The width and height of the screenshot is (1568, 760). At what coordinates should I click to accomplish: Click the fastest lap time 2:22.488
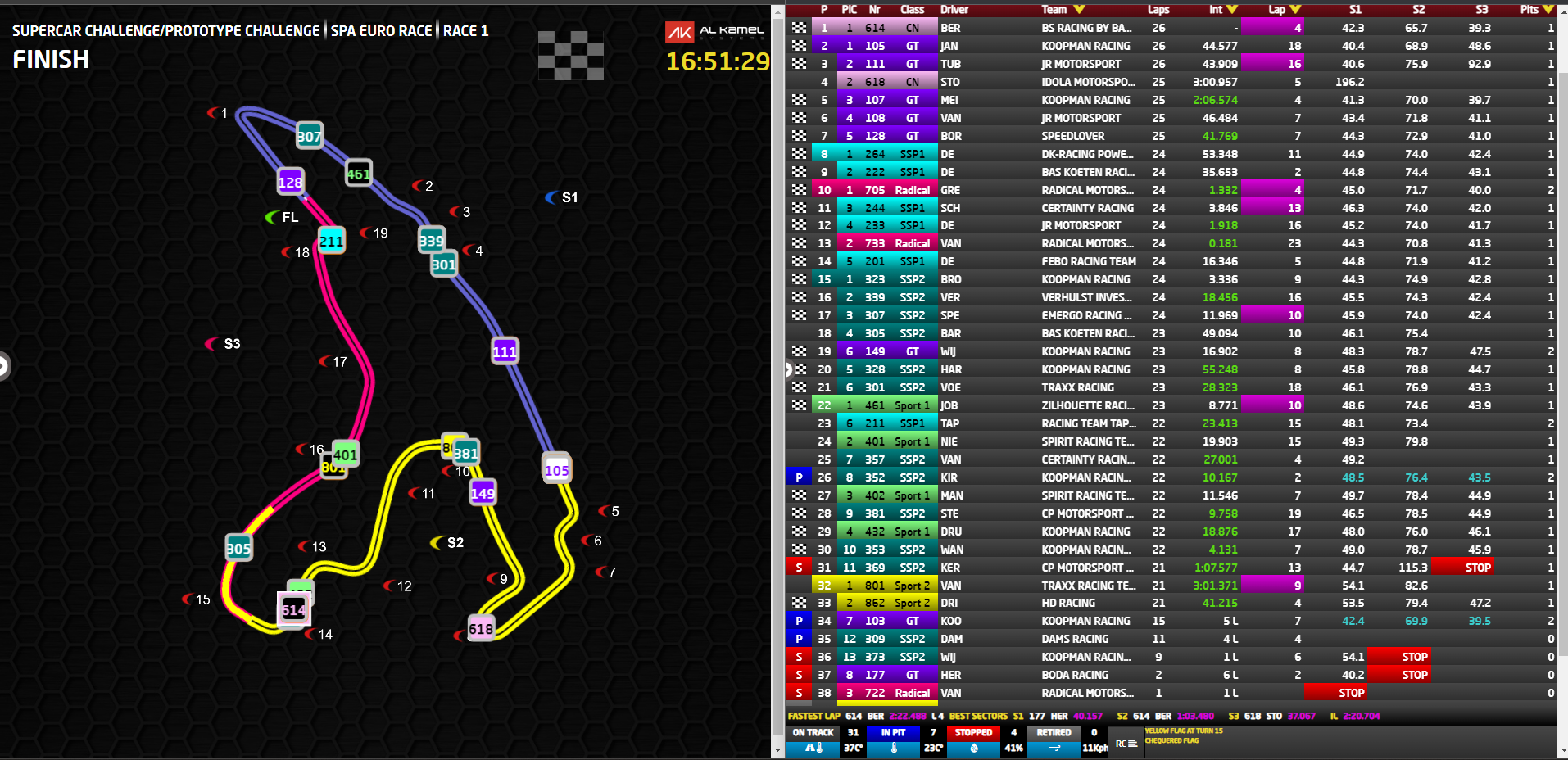[x=907, y=716]
